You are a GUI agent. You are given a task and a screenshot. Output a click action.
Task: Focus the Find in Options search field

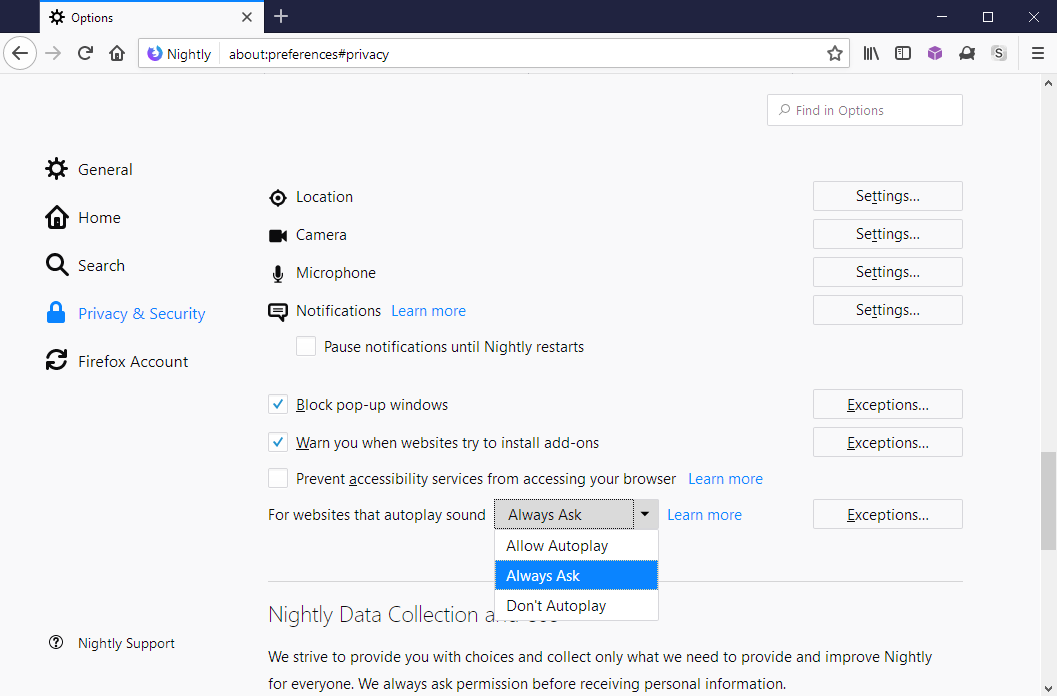pos(864,110)
